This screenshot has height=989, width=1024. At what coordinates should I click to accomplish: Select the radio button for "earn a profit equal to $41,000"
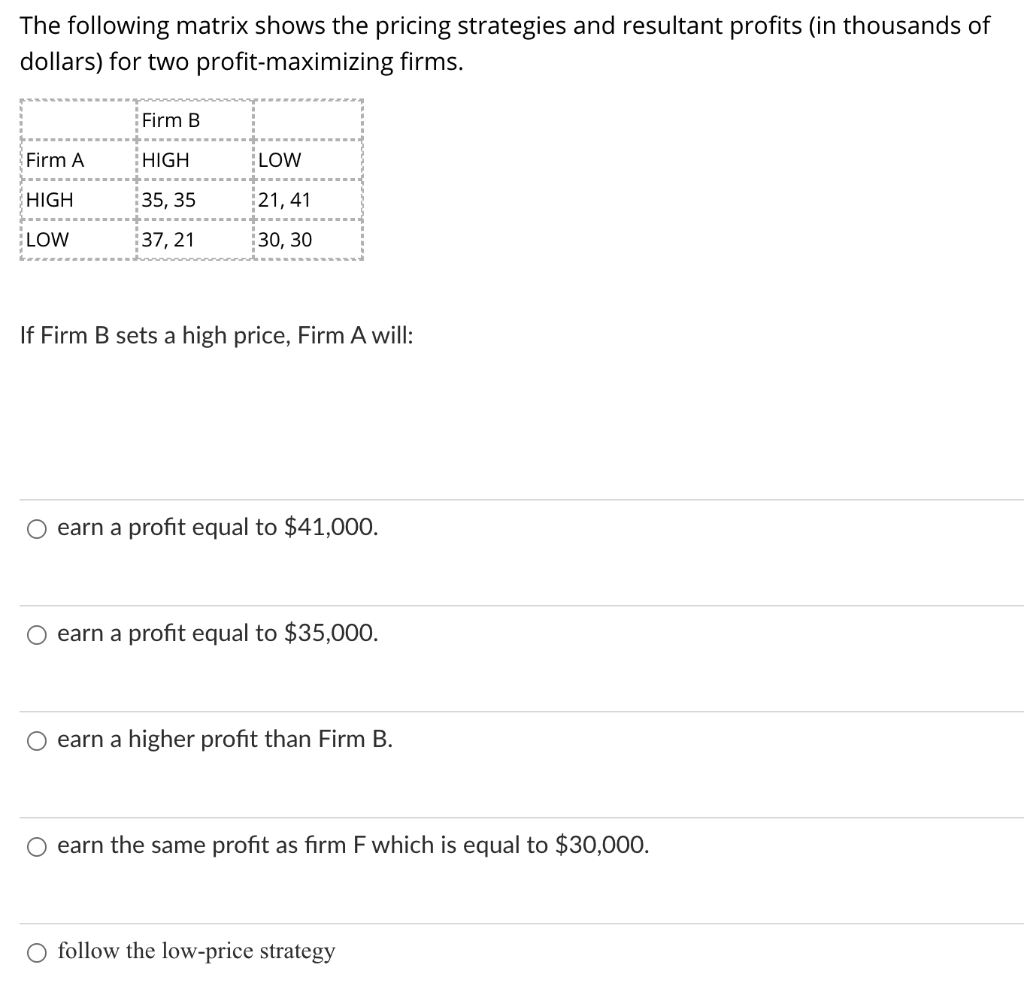tap(37, 528)
